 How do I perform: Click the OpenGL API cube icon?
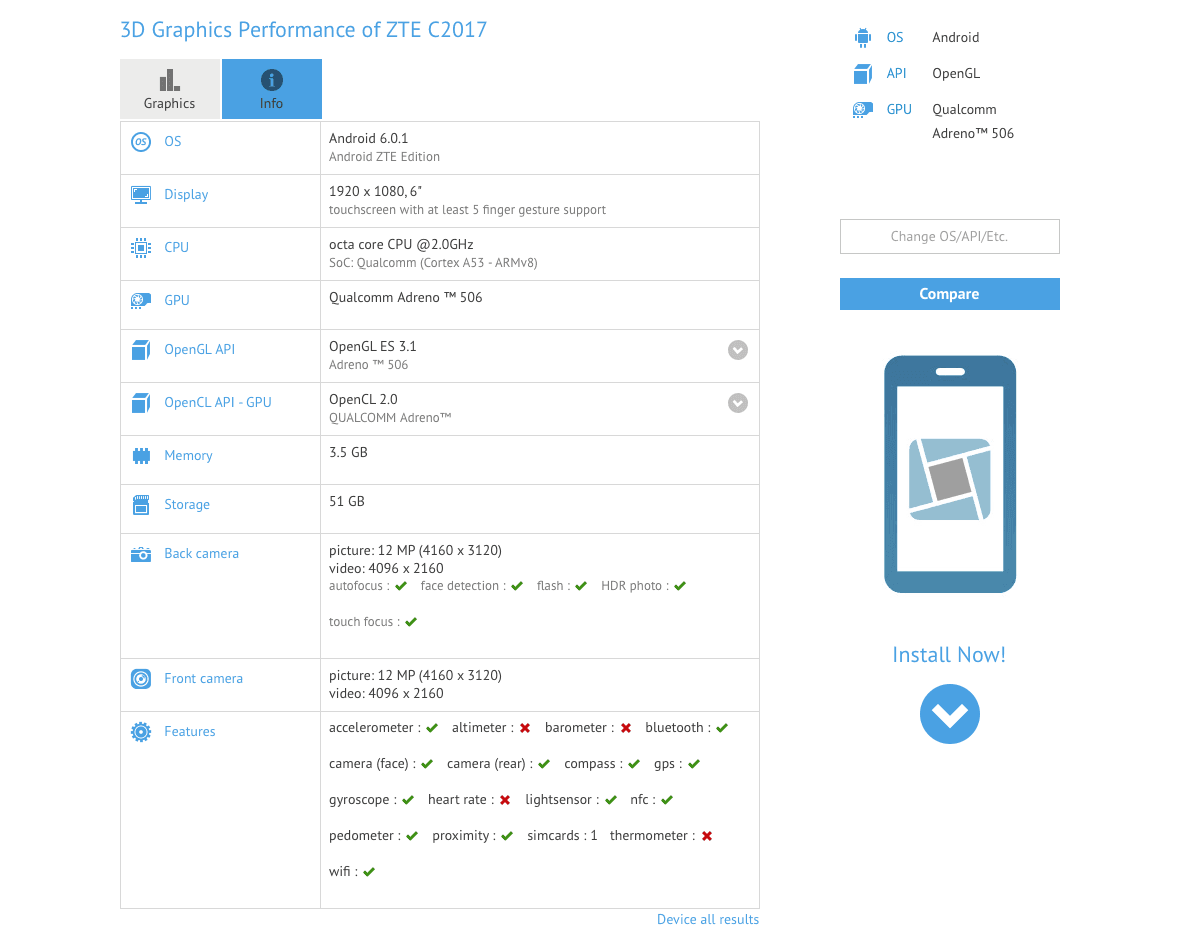[x=141, y=350]
